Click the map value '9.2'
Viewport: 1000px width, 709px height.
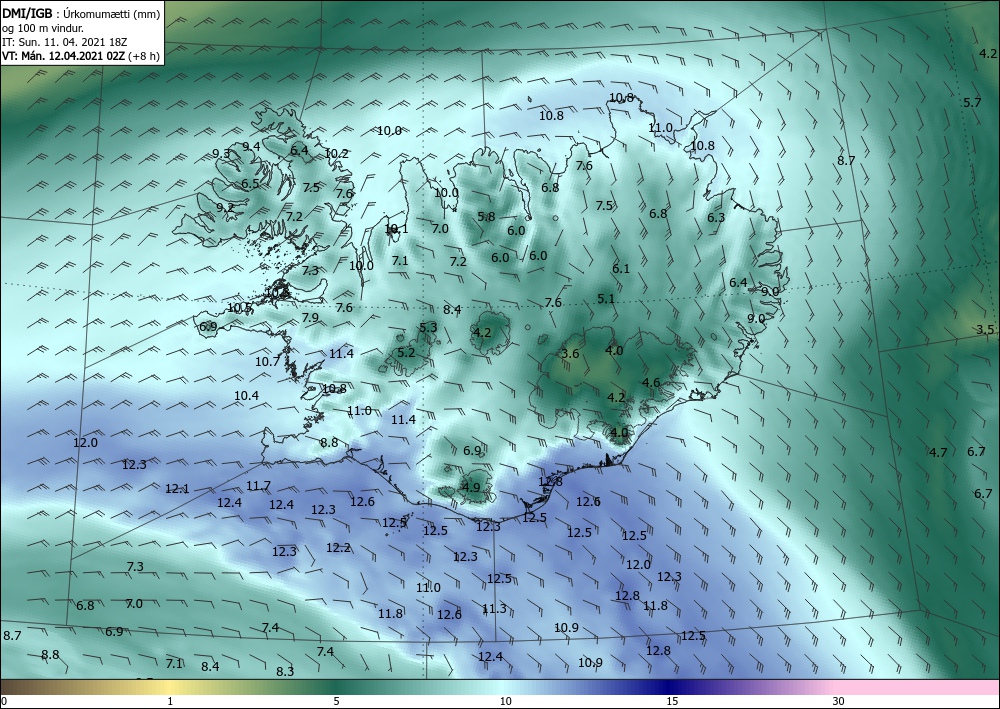coord(225,208)
